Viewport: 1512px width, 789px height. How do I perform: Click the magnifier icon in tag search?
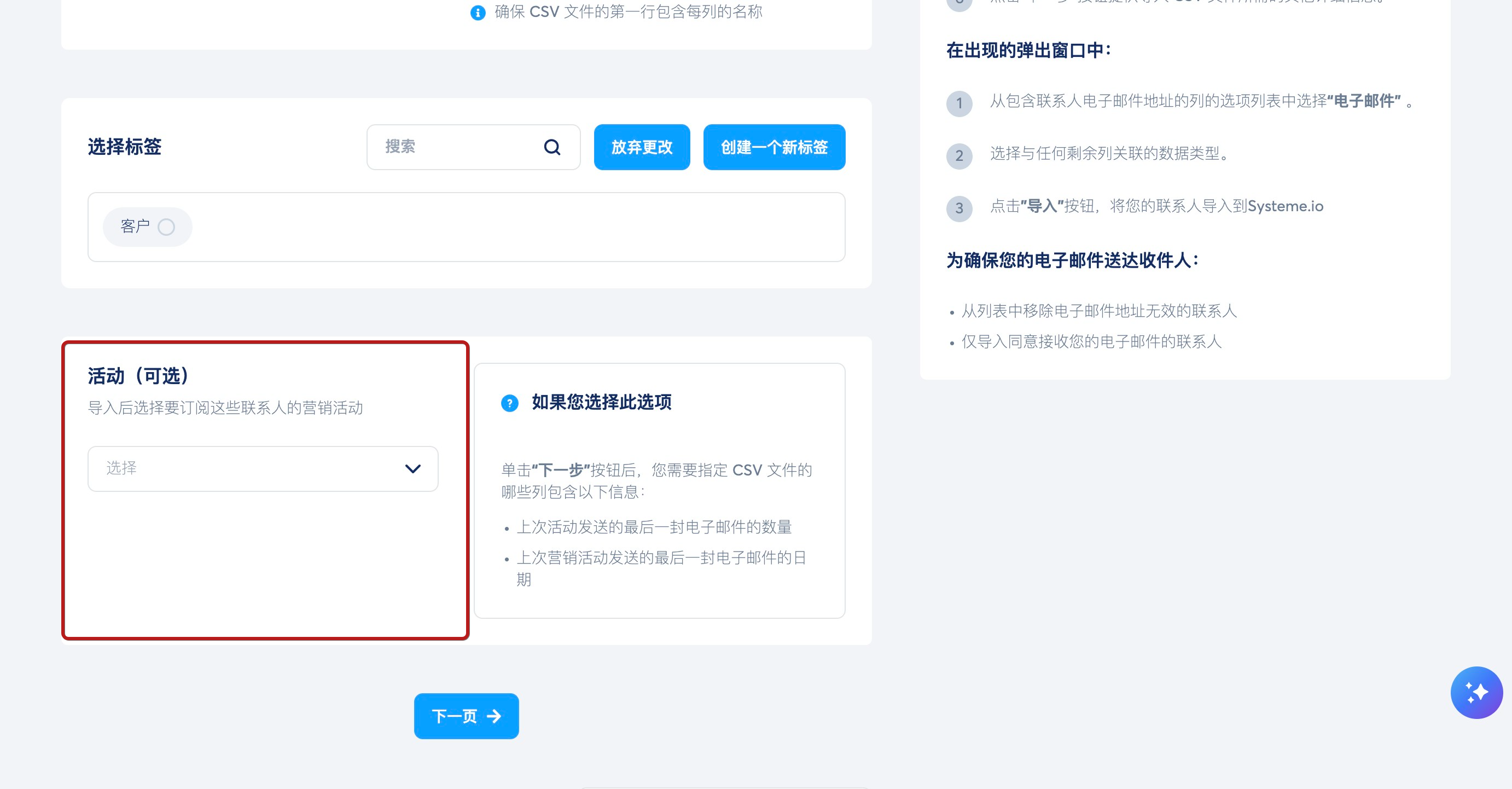pyautogui.click(x=552, y=147)
